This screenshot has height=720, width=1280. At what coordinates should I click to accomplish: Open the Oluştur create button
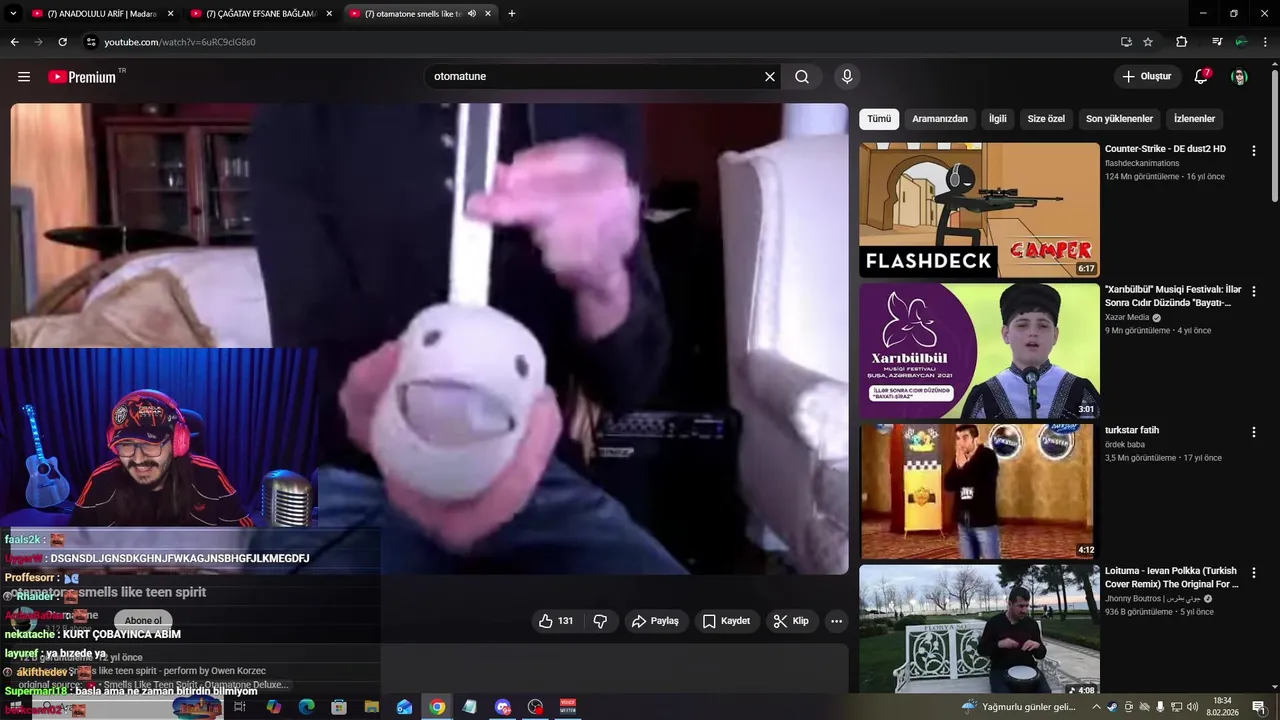[x=1146, y=77]
